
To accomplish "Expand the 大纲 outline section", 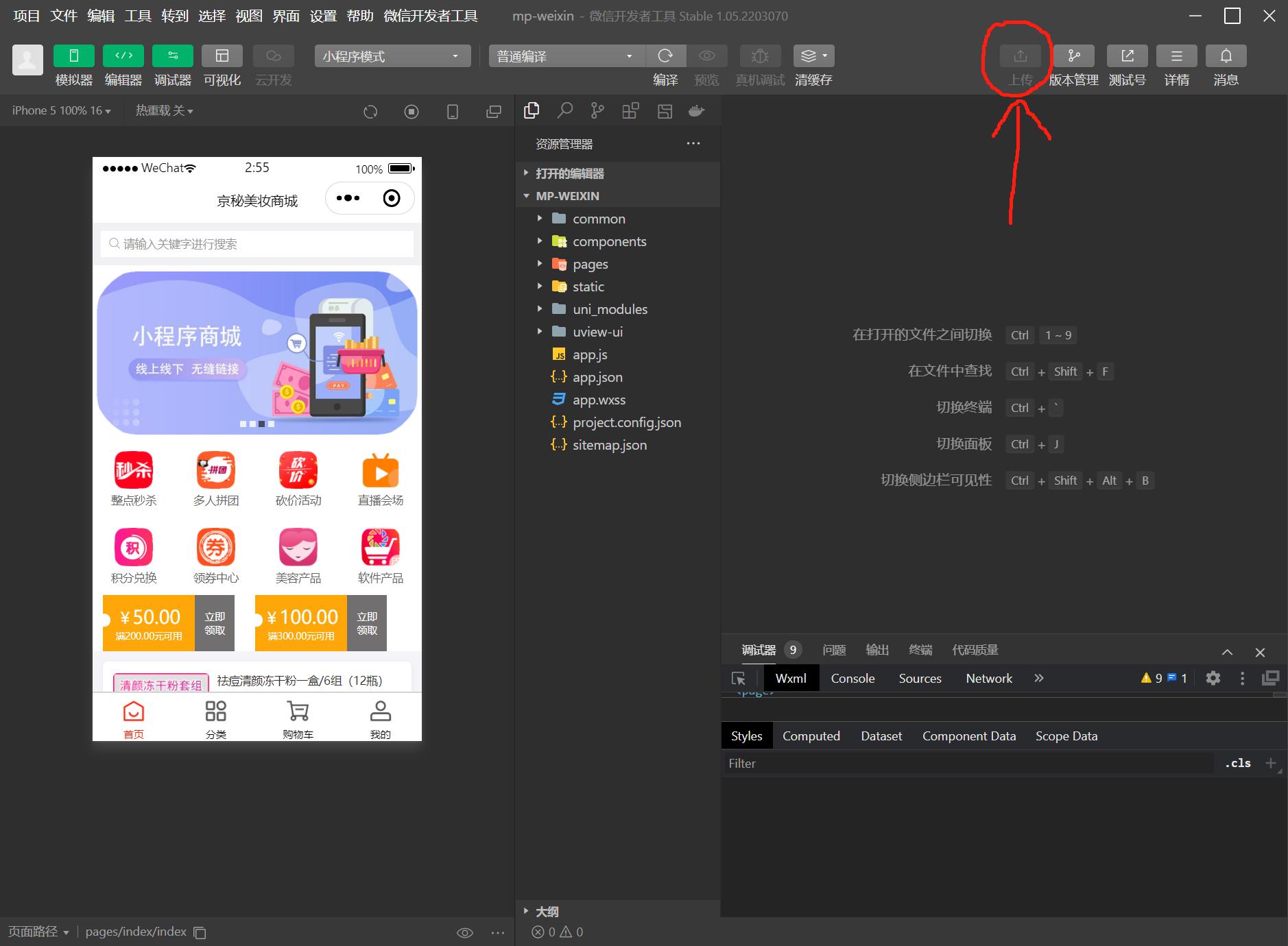I will (x=617, y=912).
